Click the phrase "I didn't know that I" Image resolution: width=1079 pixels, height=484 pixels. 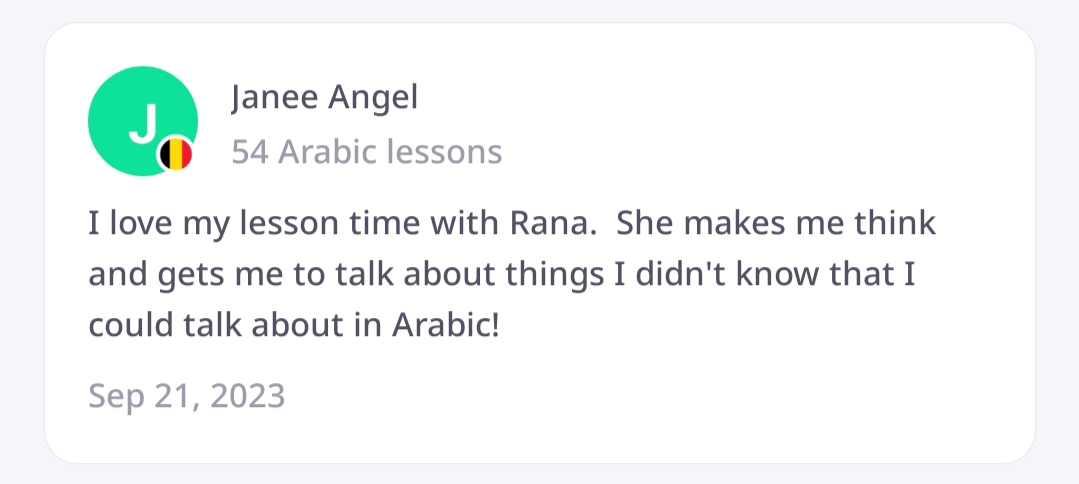coord(764,274)
